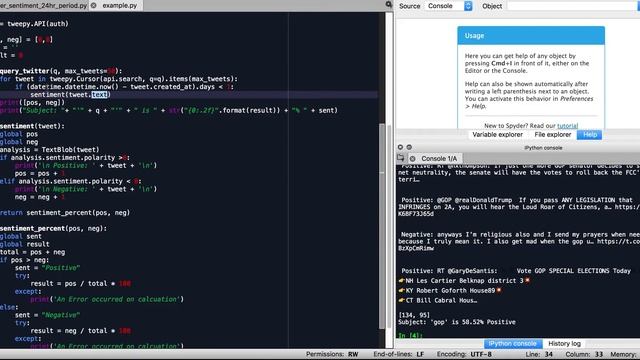640x360 pixels.
Task: Click the 'End-of-lines: LF' status entry
Action: pyautogui.click(x=398, y=354)
